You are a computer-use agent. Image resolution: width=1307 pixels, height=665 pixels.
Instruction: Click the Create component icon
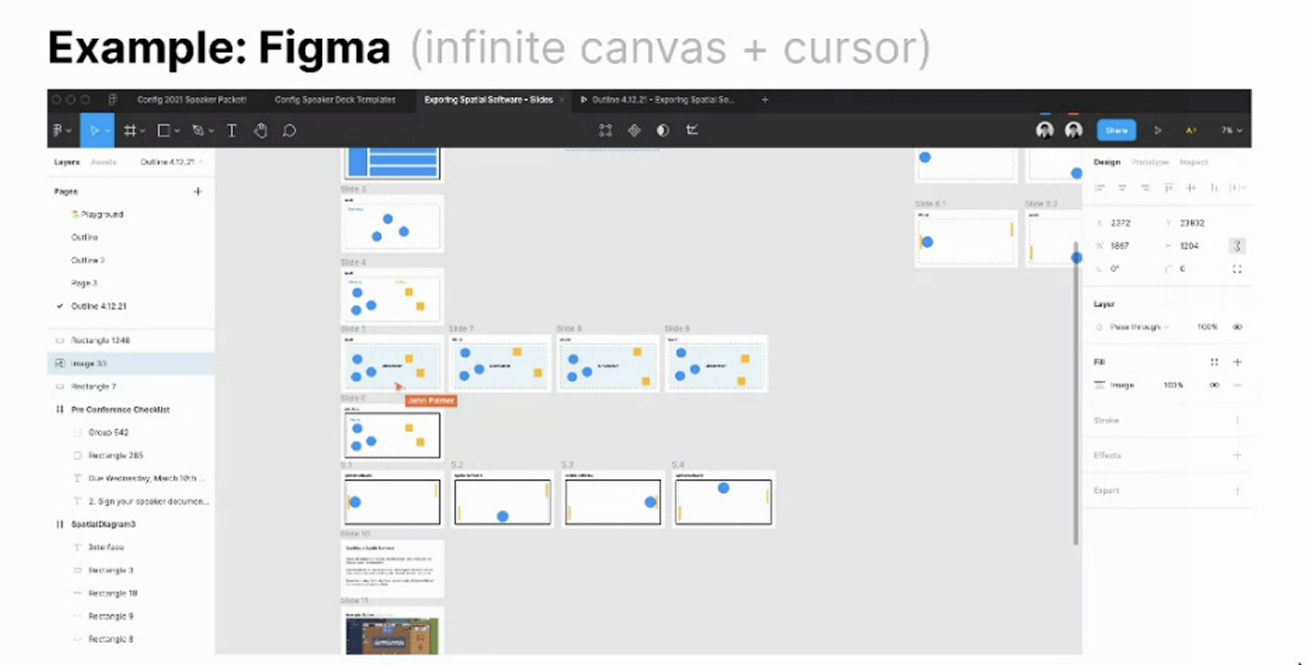(634, 130)
